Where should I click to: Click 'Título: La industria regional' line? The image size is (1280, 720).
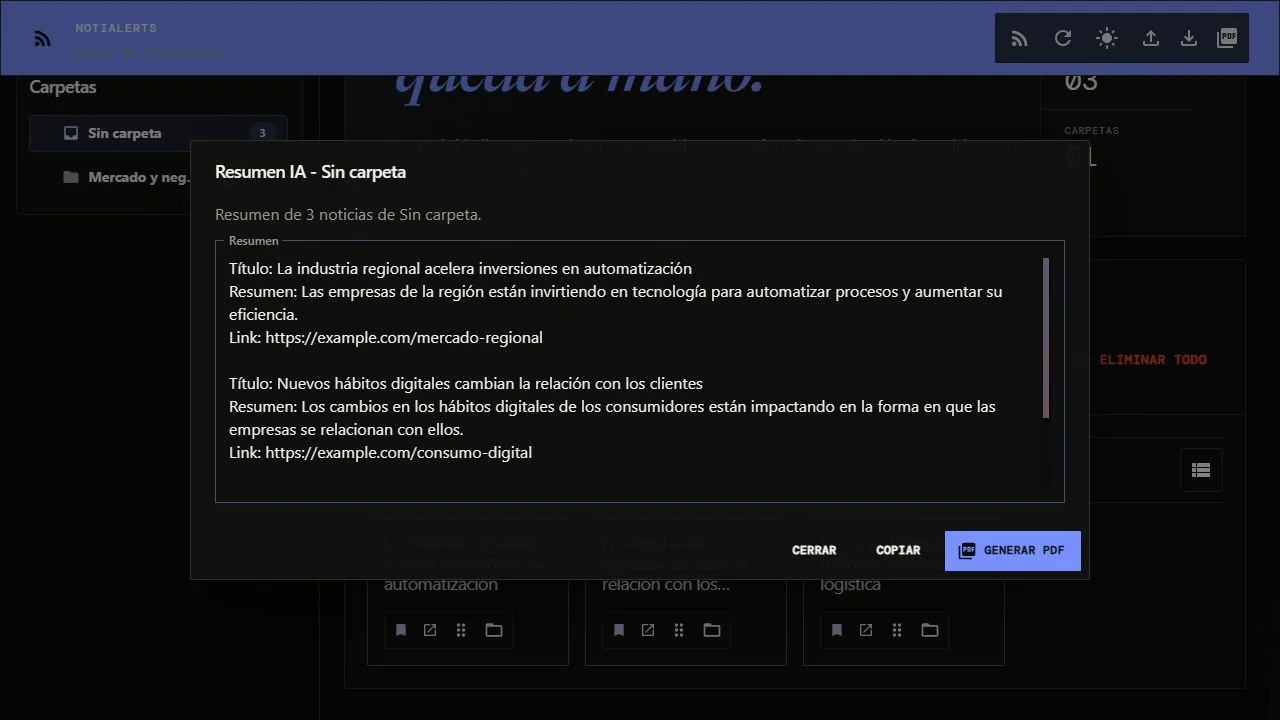coord(460,268)
